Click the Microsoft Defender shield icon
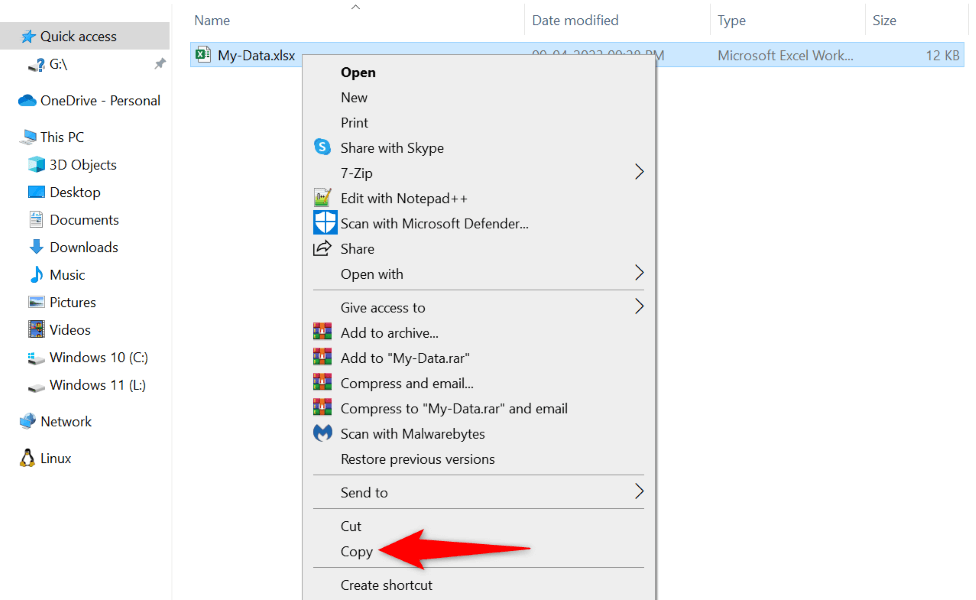 click(x=322, y=222)
